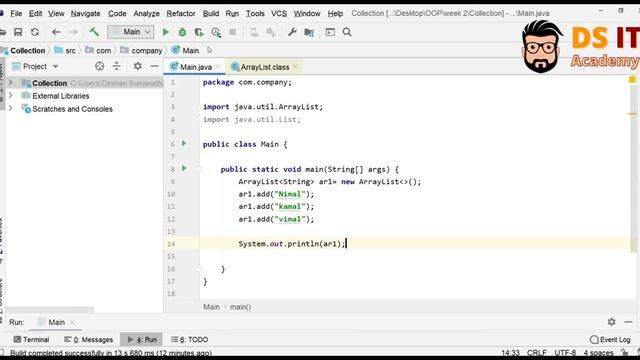Click the grey Stop icon
The width and height of the screenshot is (640, 360).
(232, 32)
